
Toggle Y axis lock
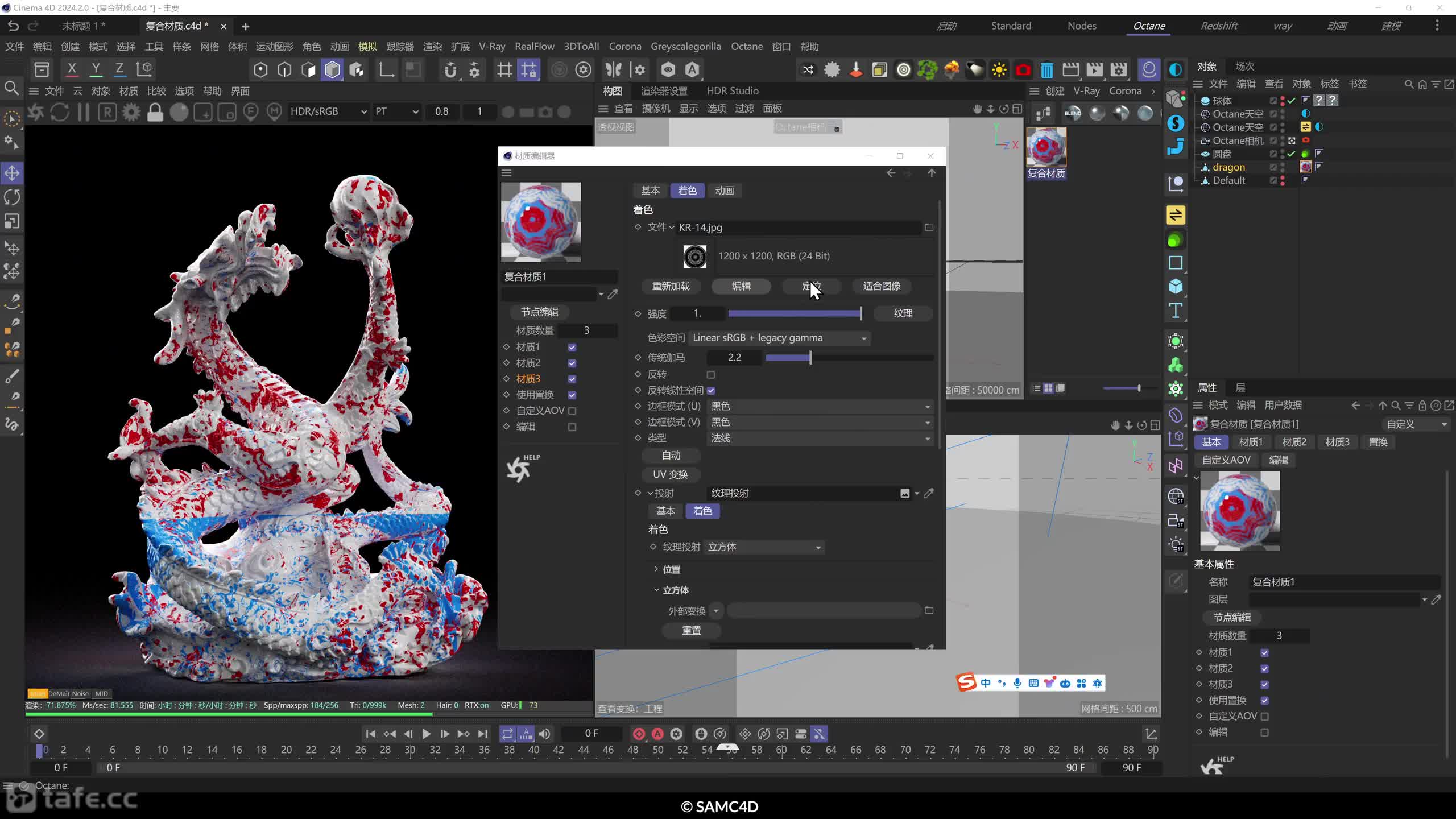point(96,69)
